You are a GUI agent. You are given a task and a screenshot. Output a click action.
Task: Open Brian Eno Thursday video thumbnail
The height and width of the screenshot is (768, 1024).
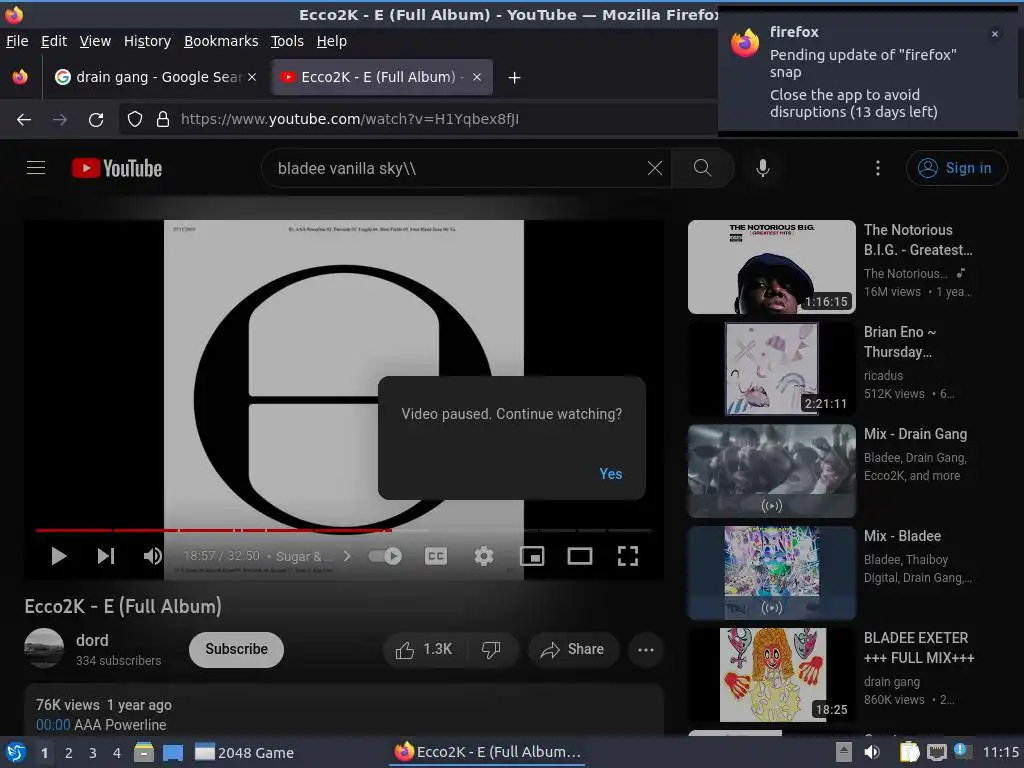tap(771, 368)
